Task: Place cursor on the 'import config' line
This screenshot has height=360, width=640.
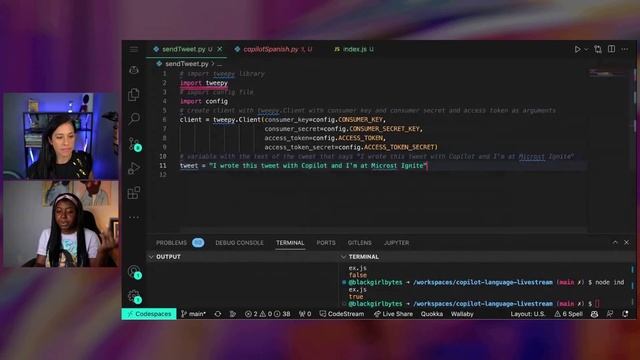Action: (x=204, y=101)
